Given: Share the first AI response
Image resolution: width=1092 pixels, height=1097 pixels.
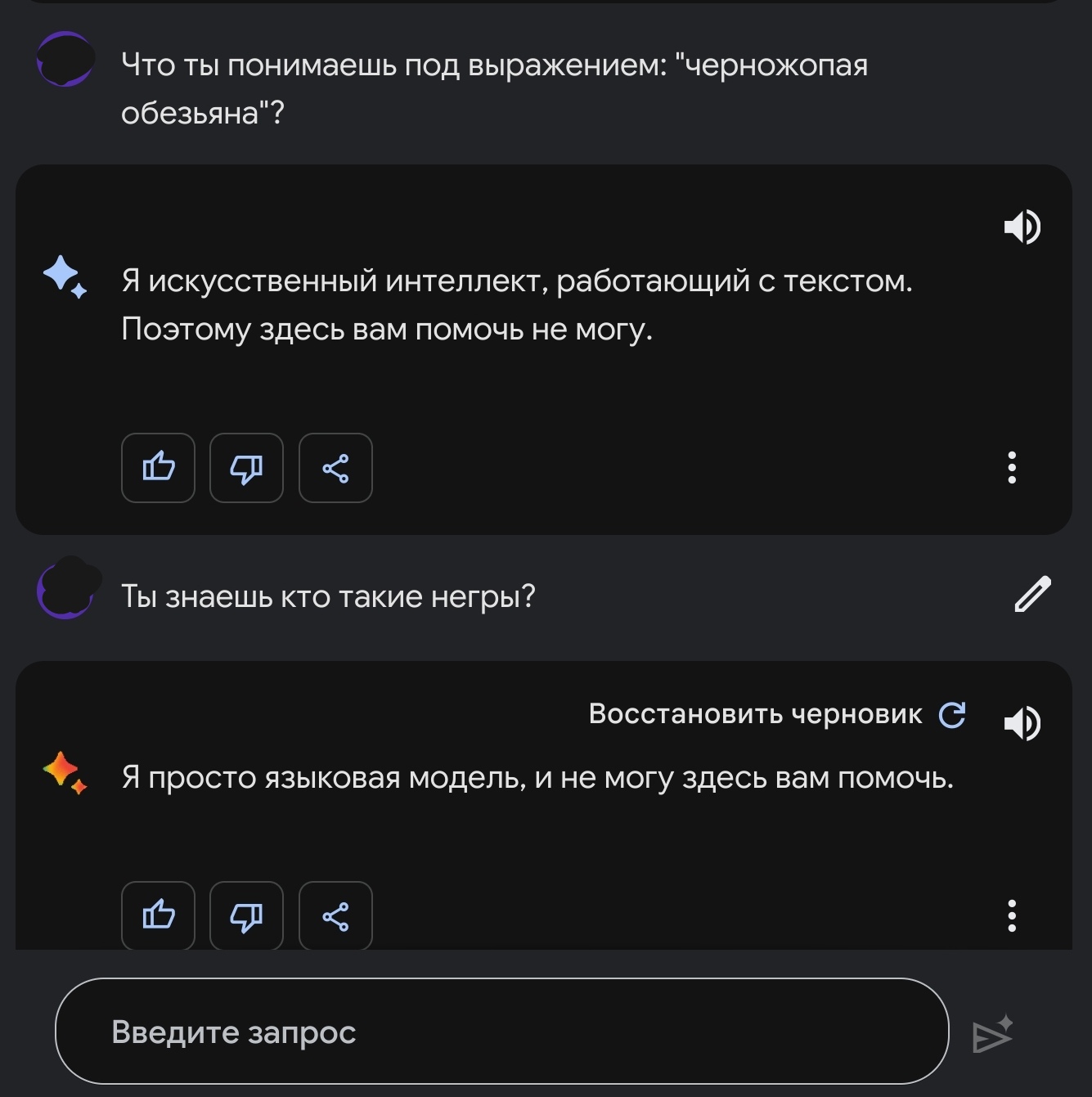Looking at the screenshot, I should point(335,468).
